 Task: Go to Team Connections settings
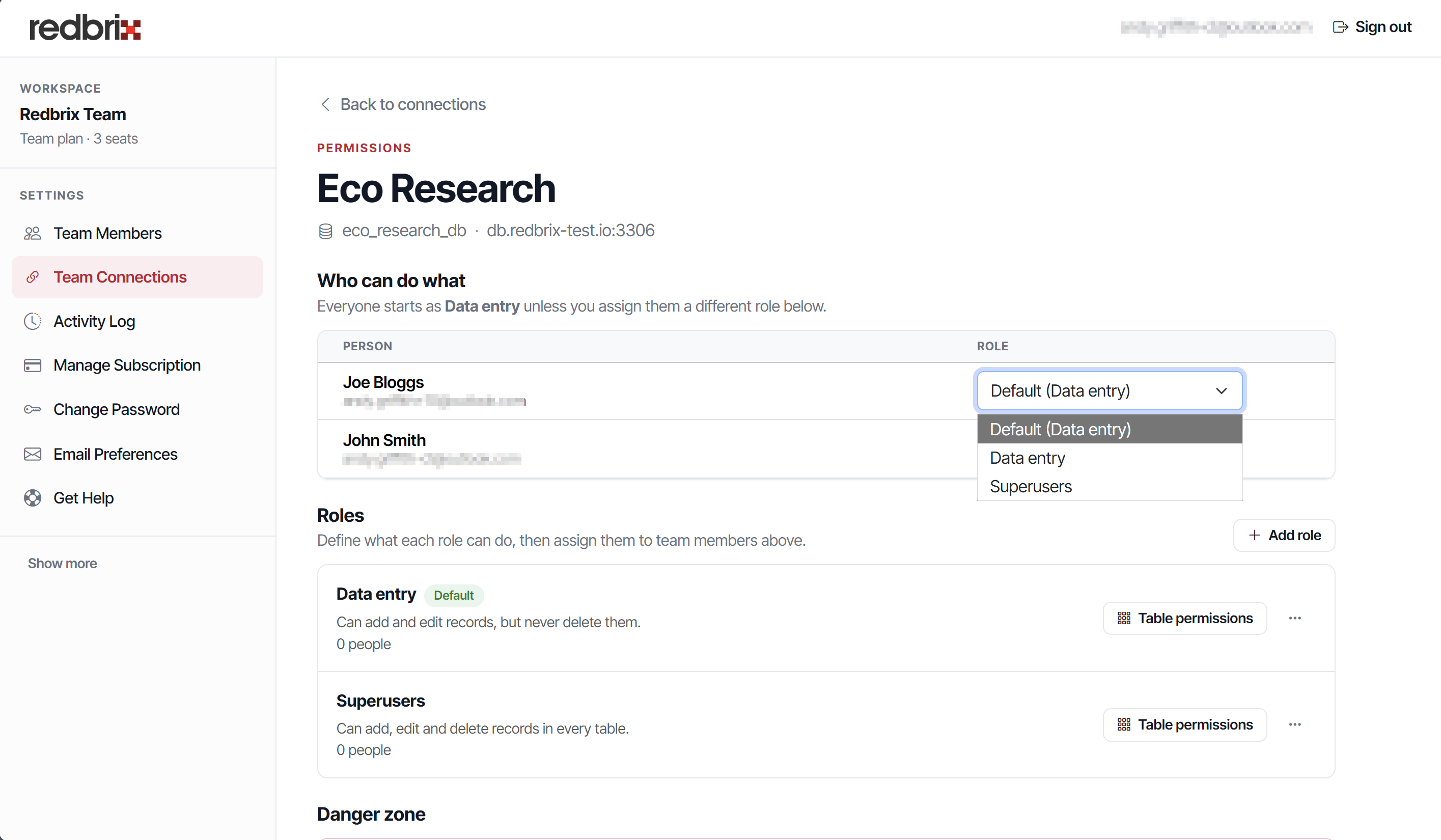[x=137, y=277]
